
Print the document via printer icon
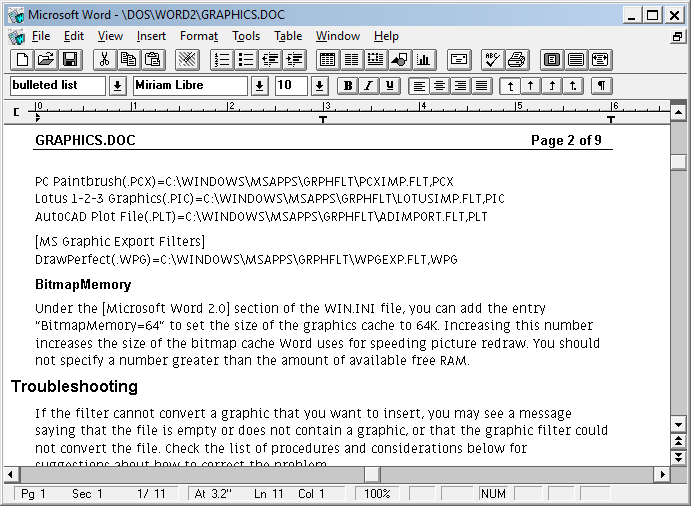pos(517,60)
